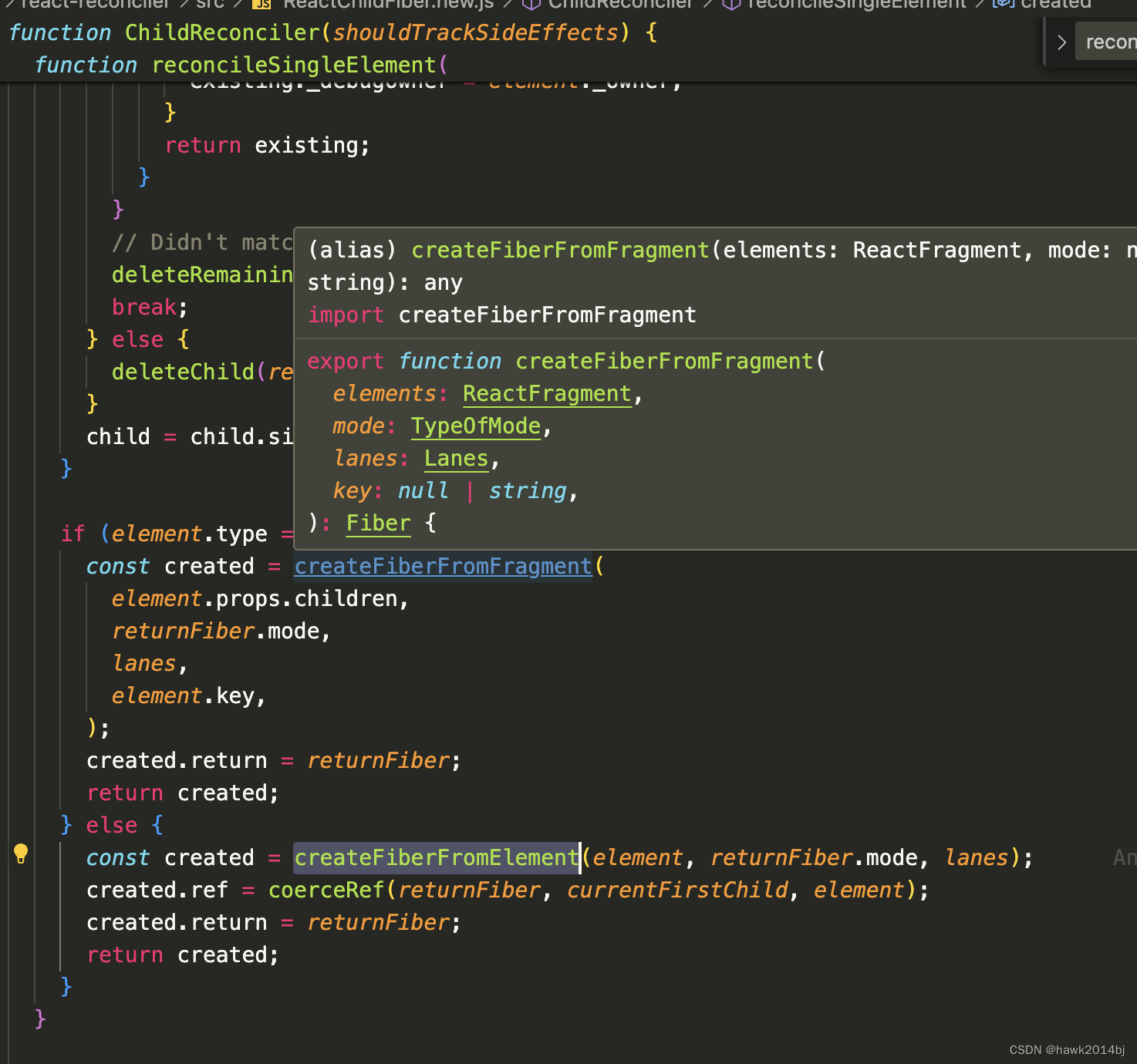Click 'created.ref' assignment target

coord(157,891)
